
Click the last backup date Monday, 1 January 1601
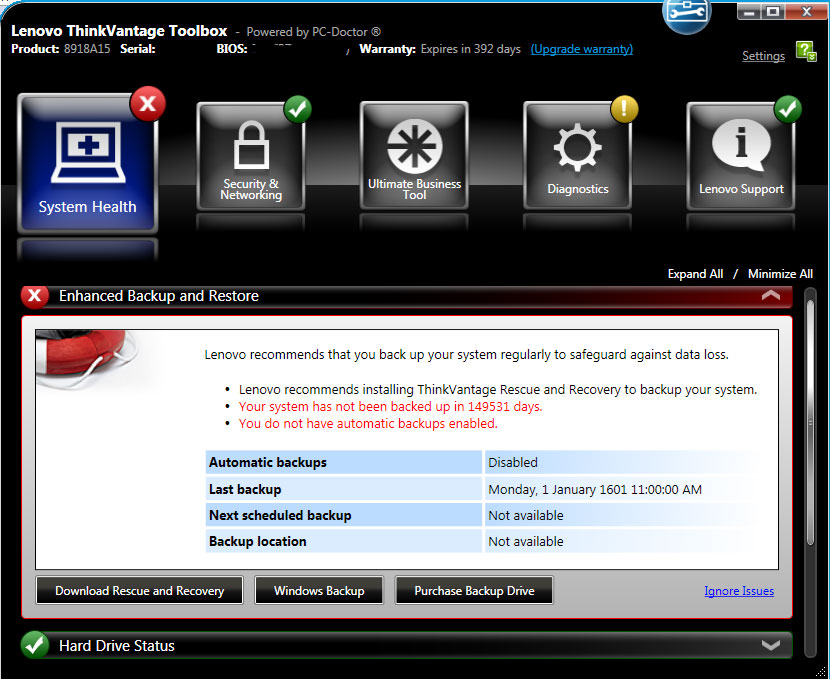595,490
